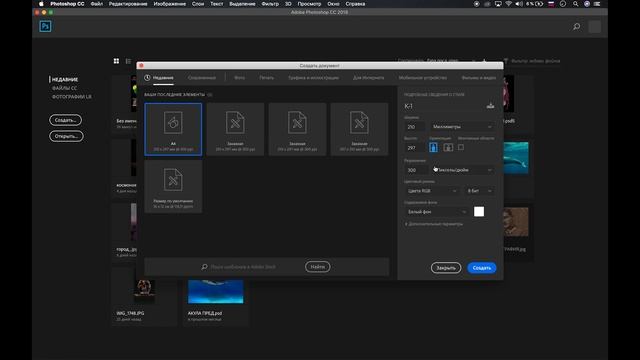
Task: Click the white background color swatch
Action: click(x=479, y=211)
